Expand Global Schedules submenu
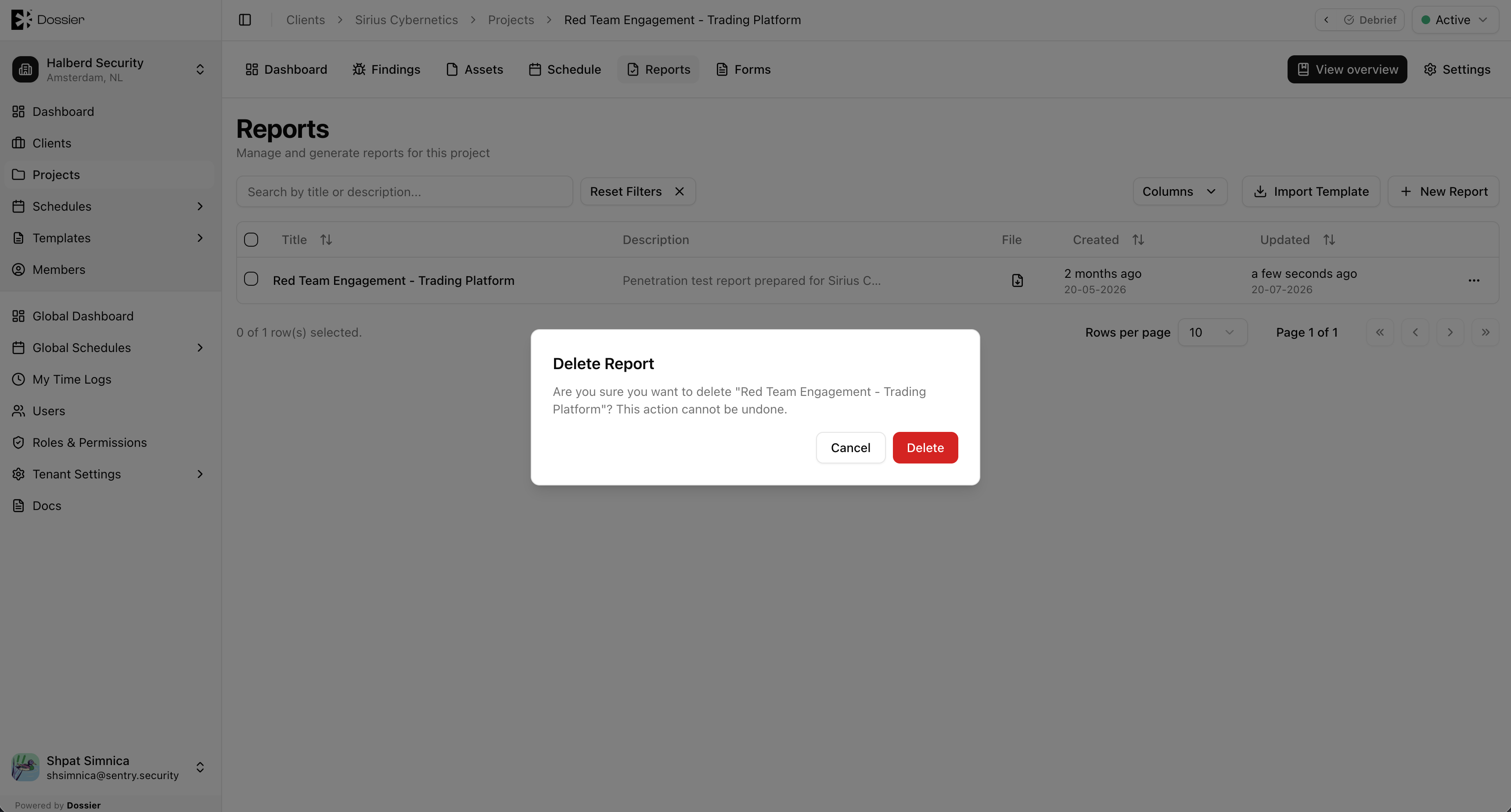Image resolution: width=1511 pixels, height=812 pixels. [x=200, y=348]
